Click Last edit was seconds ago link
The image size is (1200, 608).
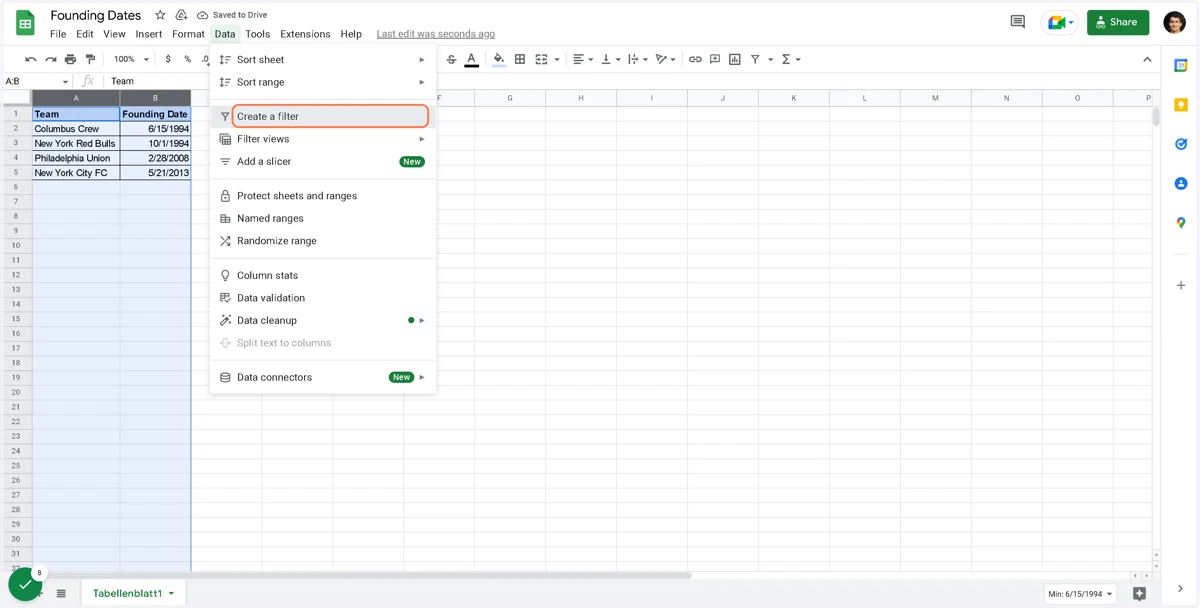(x=435, y=34)
